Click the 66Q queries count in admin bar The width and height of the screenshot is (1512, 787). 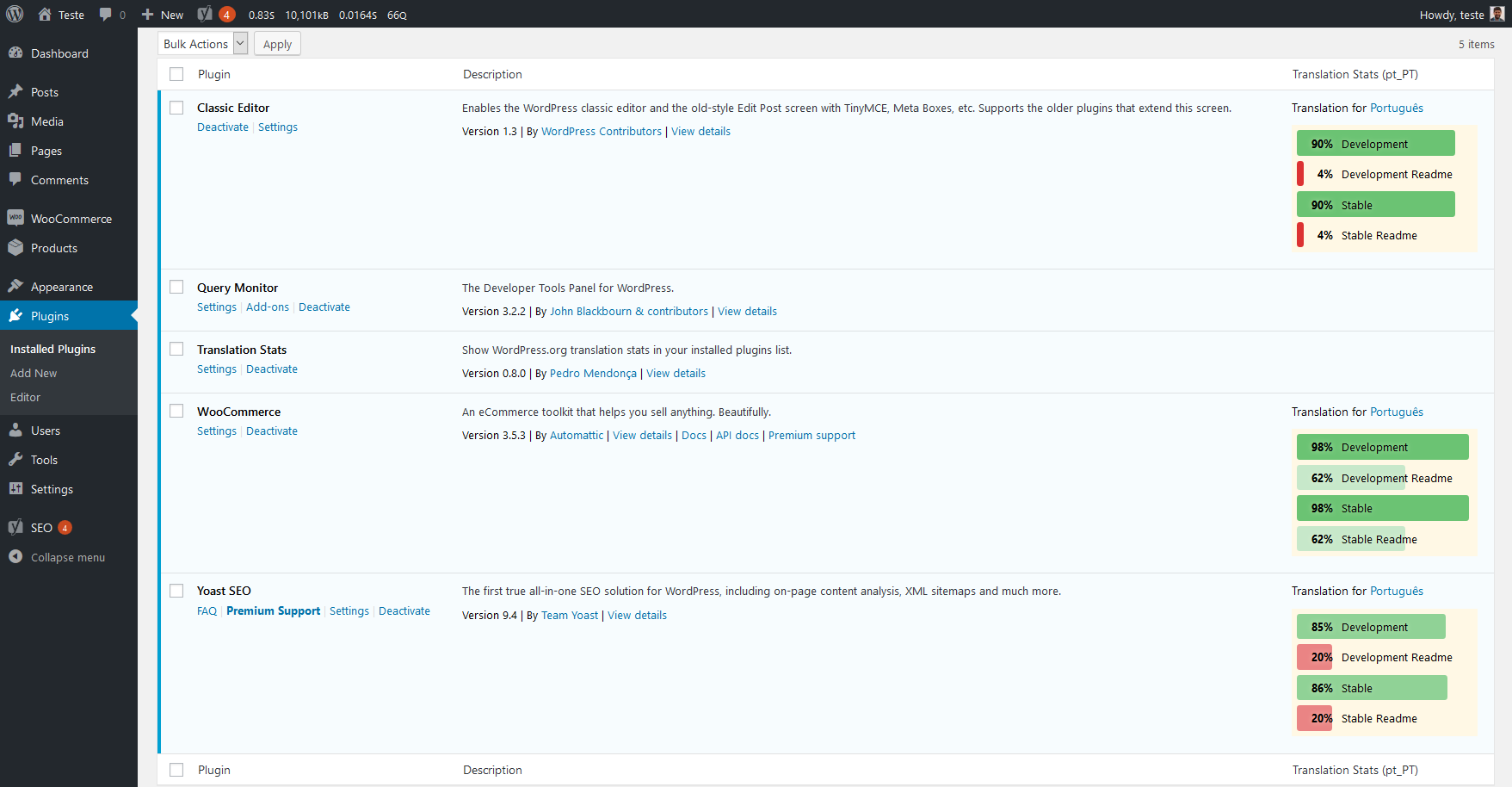tap(397, 15)
